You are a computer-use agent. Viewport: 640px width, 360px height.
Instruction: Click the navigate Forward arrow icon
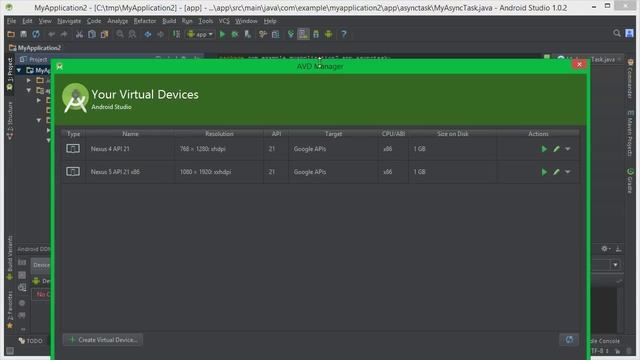tap(160, 34)
